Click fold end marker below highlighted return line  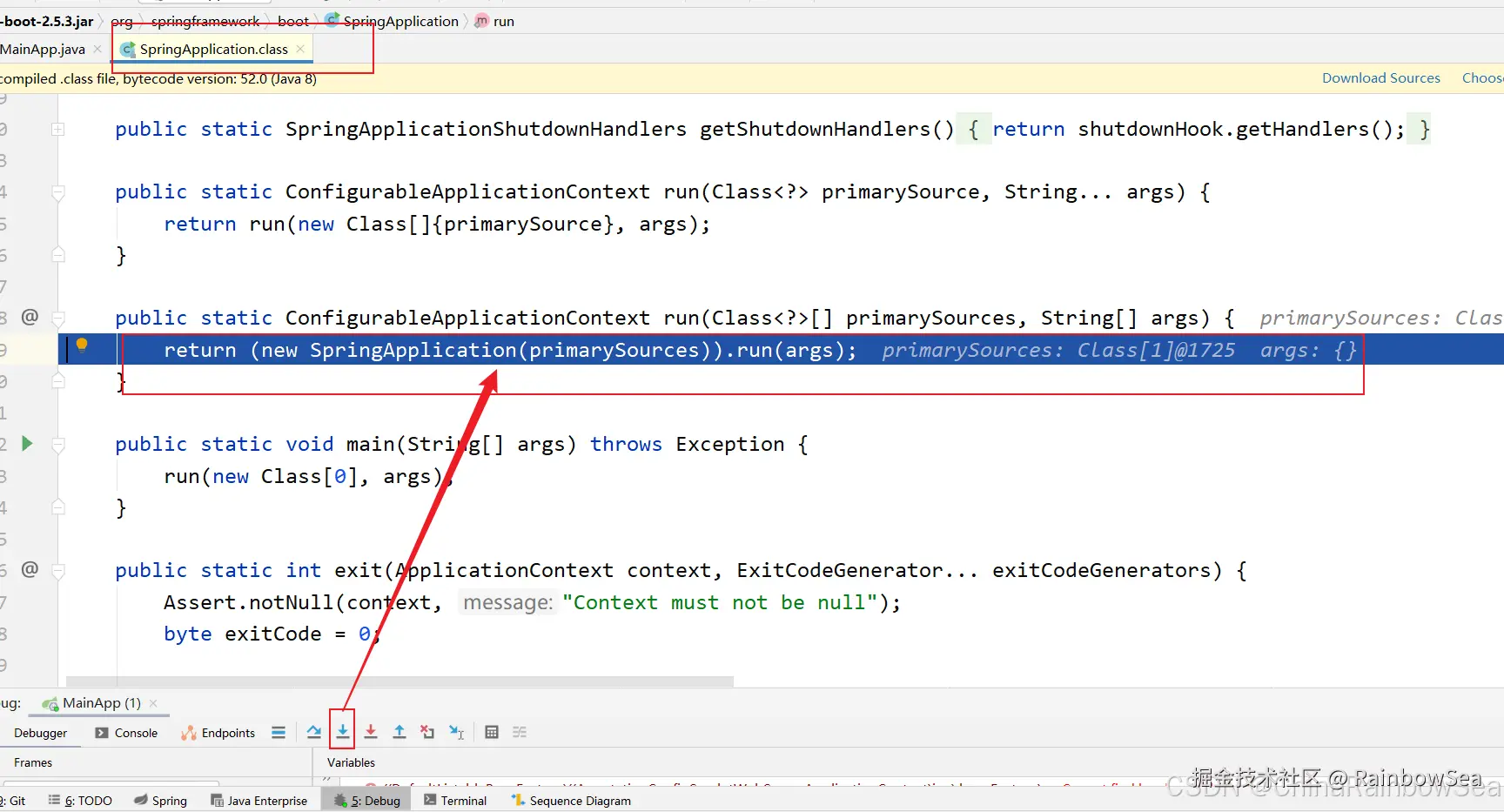pyautogui.click(x=58, y=381)
